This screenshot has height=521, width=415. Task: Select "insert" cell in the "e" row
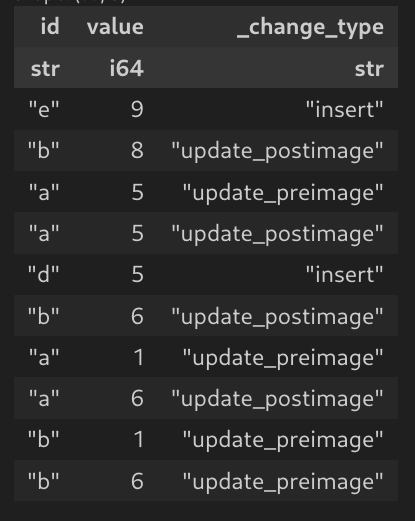[x=345, y=109]
